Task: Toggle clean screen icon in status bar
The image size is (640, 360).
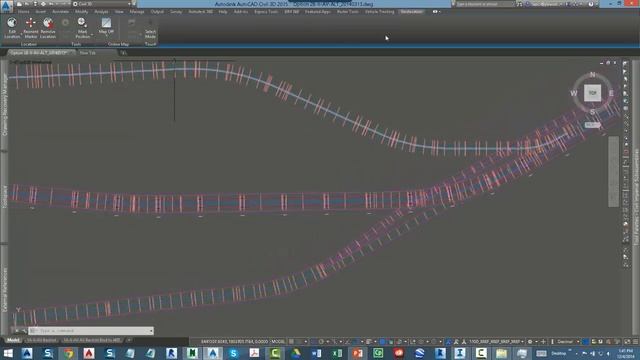Action: (x=627, y=341)
